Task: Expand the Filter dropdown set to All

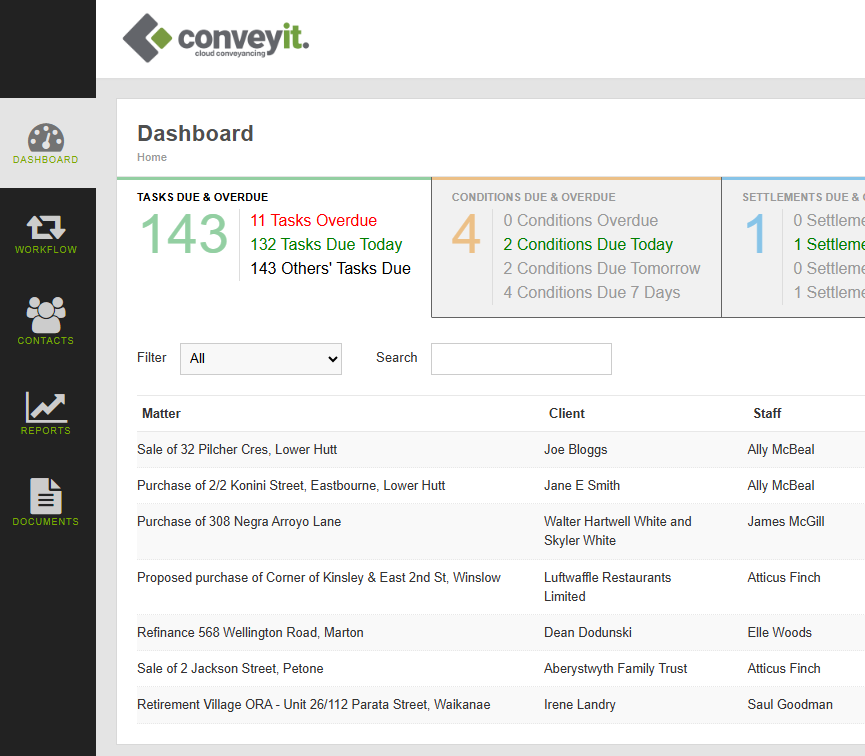Action: point(261,359)
